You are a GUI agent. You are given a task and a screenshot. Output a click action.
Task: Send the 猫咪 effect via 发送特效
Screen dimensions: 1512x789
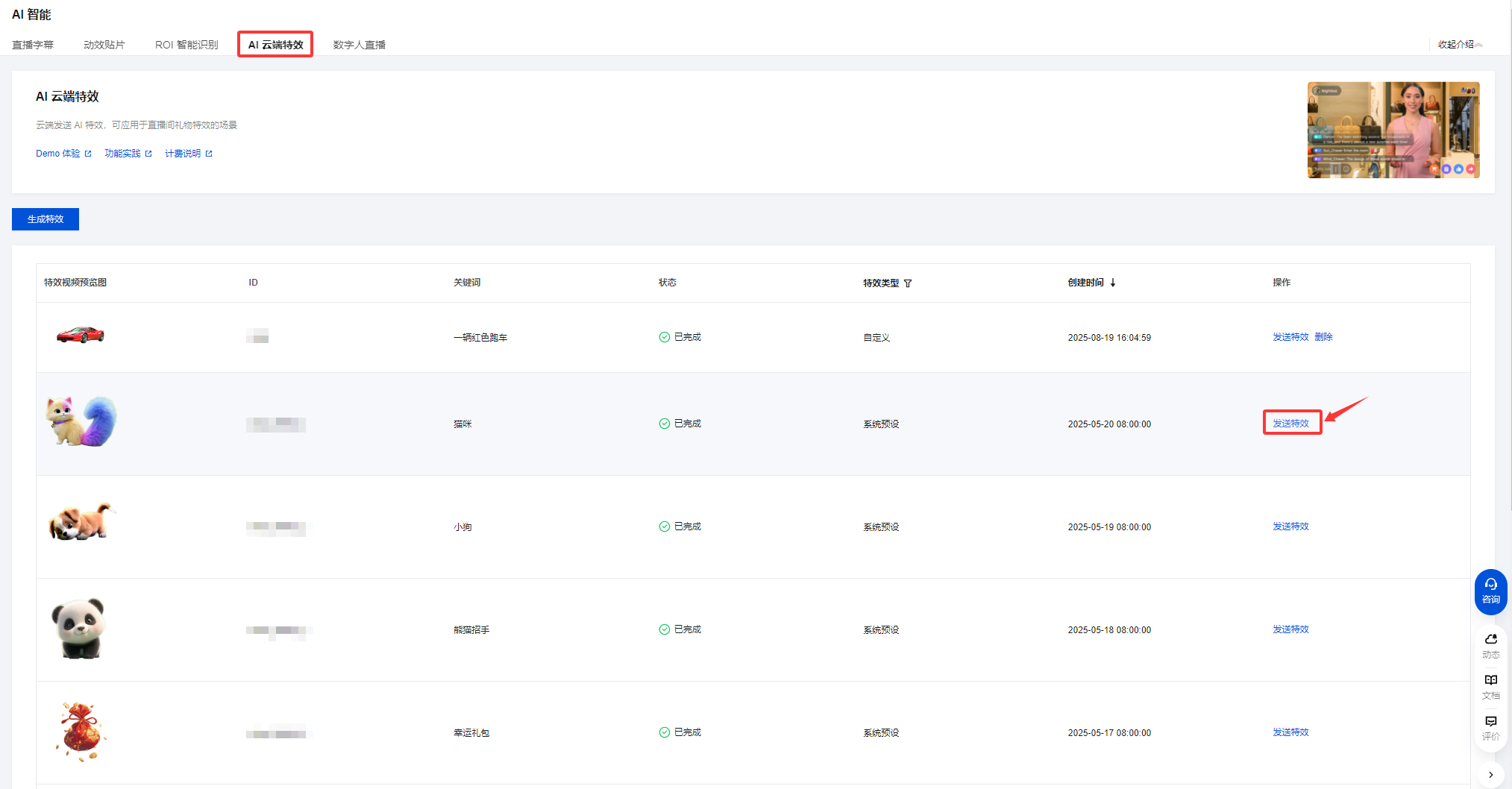coord(1291,424)
